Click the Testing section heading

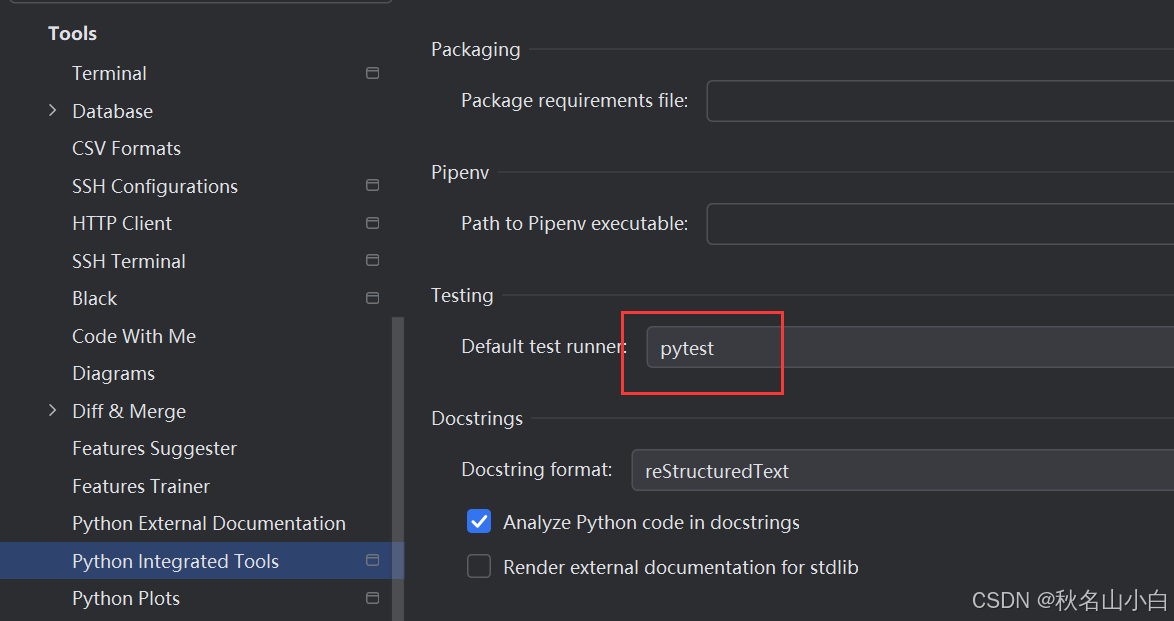(x=462, y=295)
